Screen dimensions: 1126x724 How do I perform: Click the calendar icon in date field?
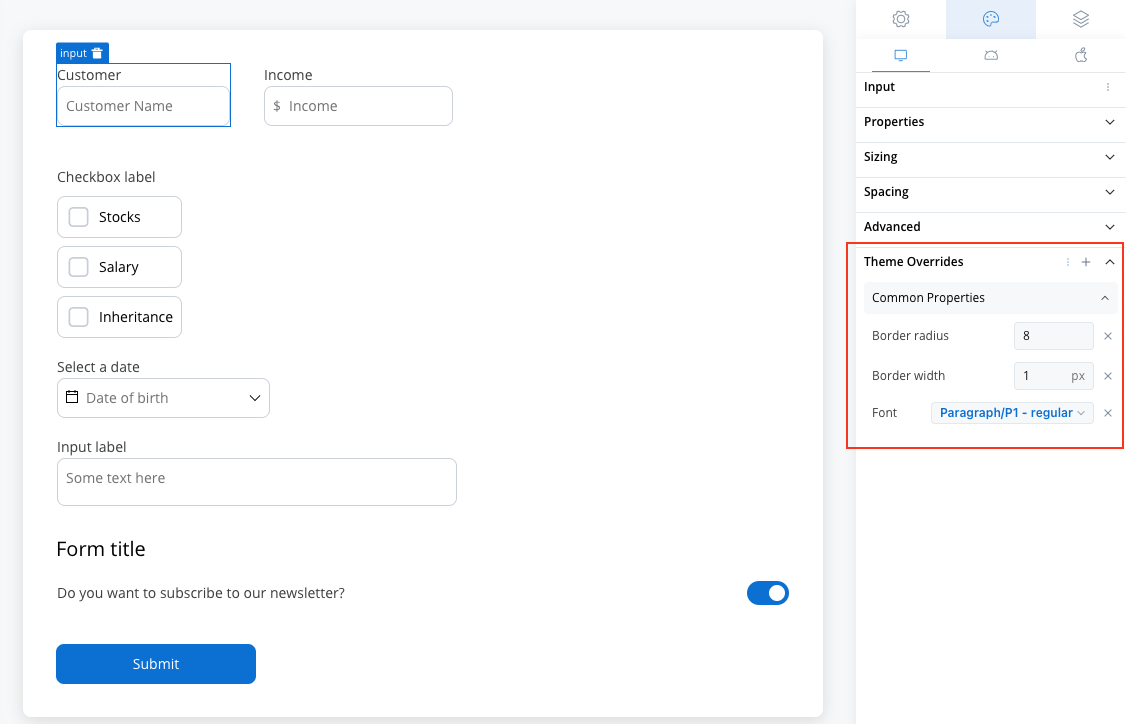pyautogui.click(x=72, y=397)
